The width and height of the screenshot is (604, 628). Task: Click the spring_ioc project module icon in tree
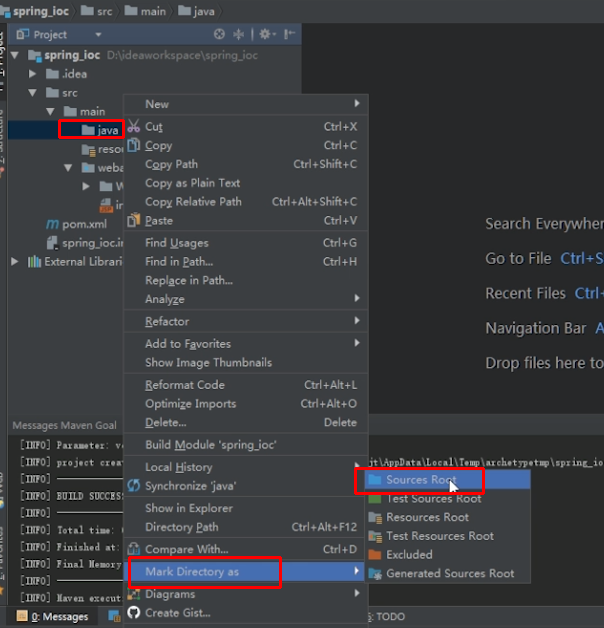(x=35, y=55)
